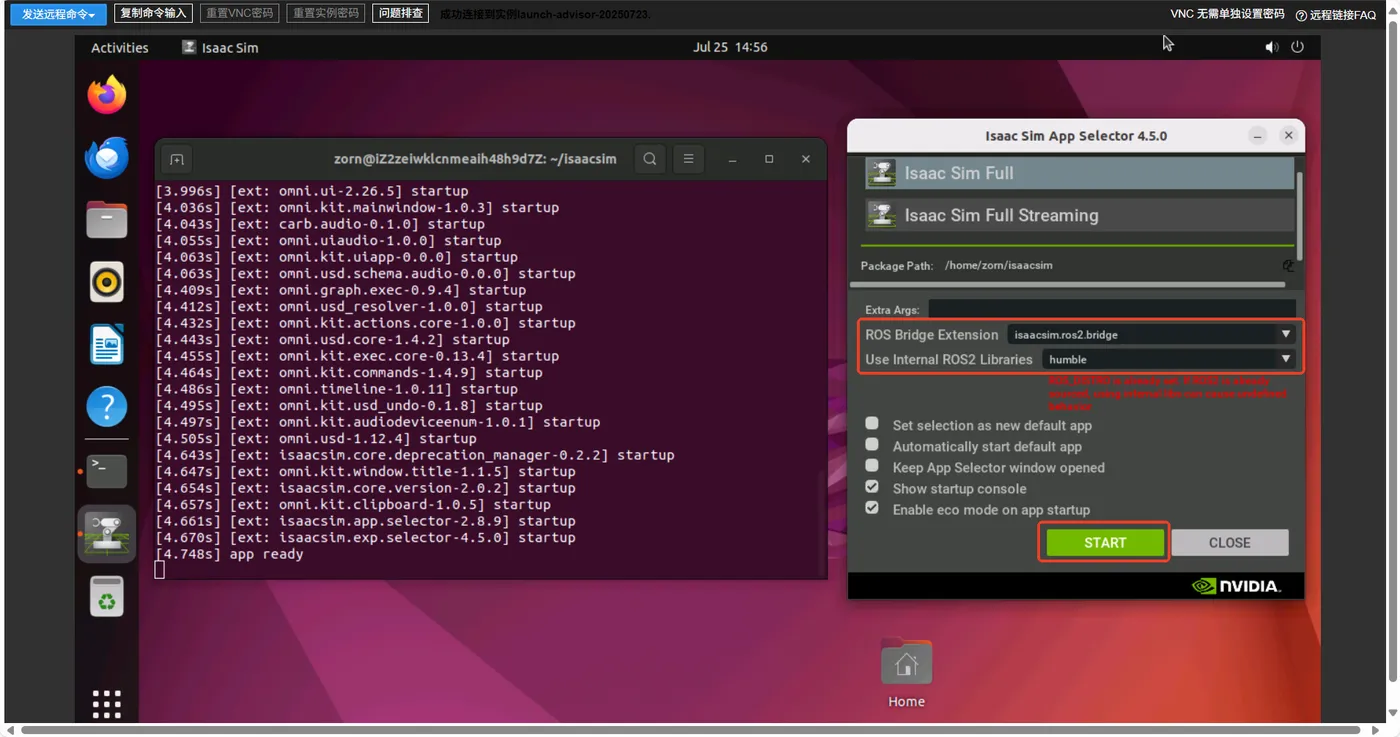This screenshot has width=1400, height=737.
Task: Click the Extra Args input field
Action: coord(1112,309)
